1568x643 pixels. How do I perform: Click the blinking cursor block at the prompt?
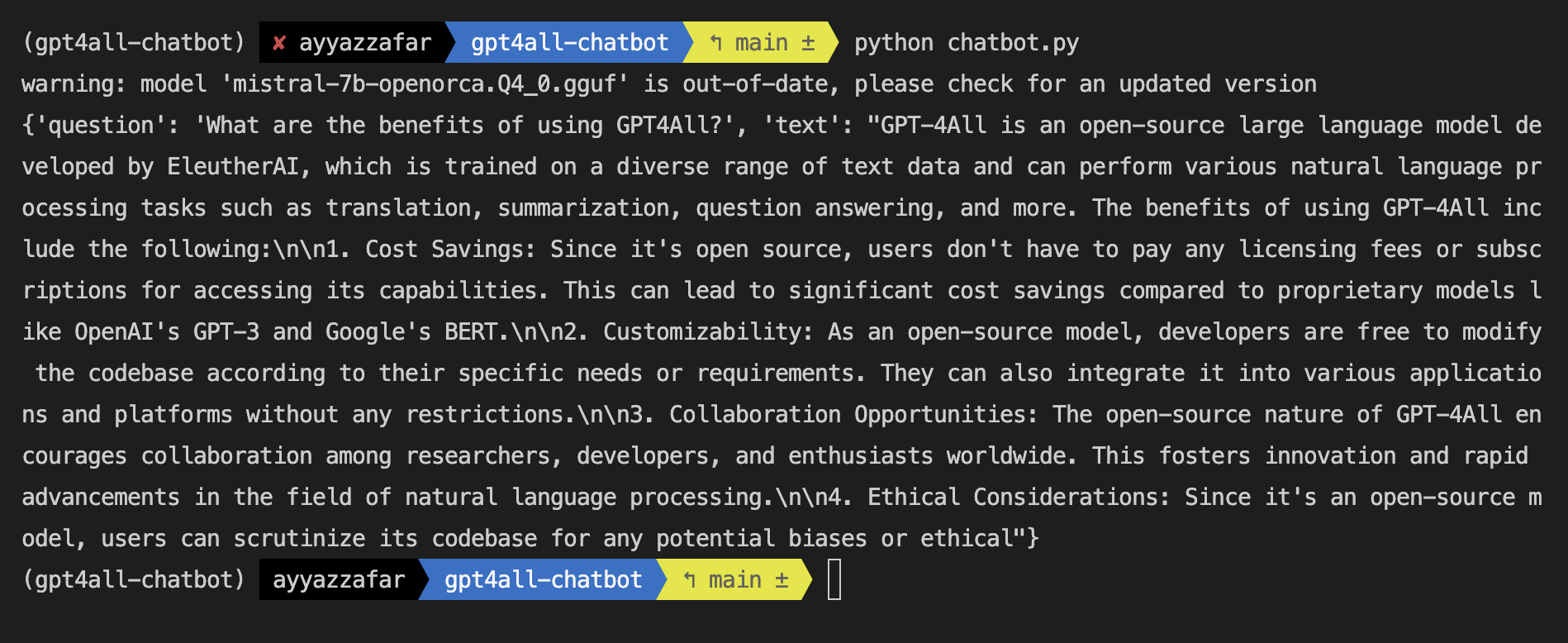834,580
